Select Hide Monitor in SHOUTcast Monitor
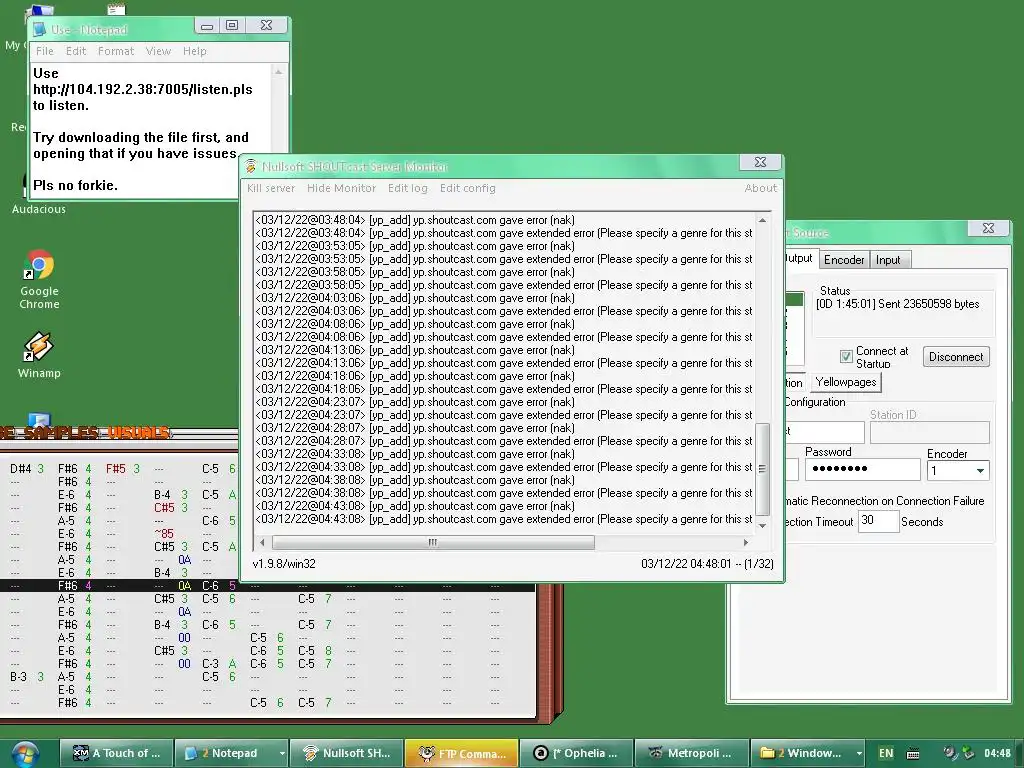The width and height of the screenshot is (1024, 768). 342,188
